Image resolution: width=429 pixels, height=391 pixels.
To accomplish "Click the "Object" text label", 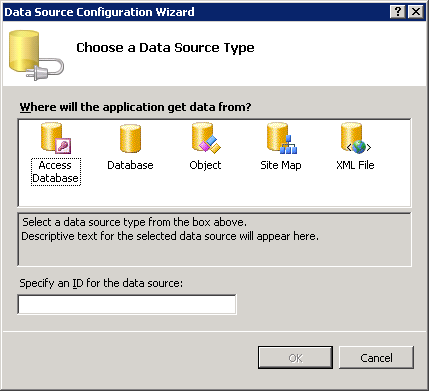I will 205,165.
